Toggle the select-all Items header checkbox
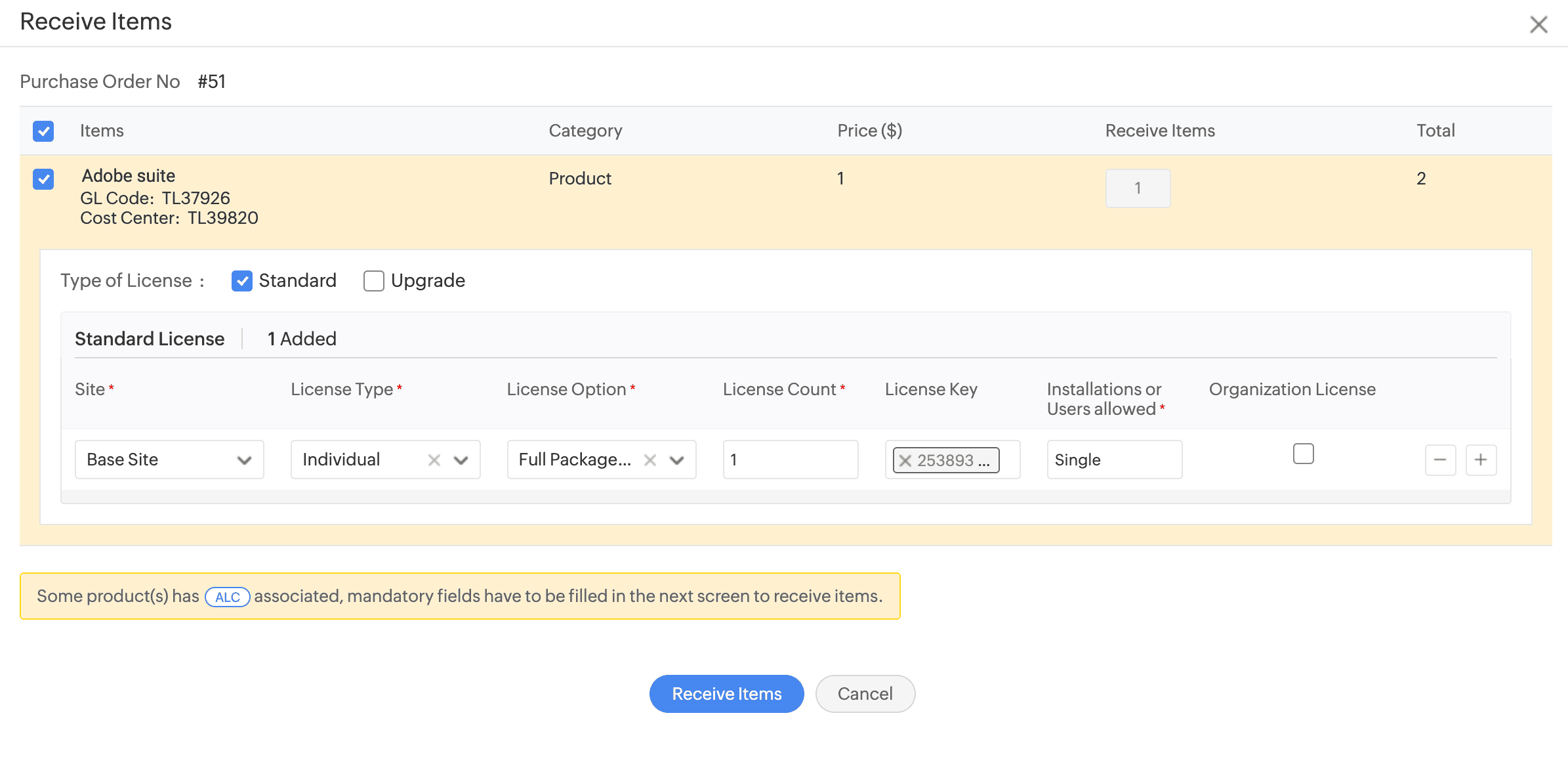The image size is (1568, 772). pos(43,131)
